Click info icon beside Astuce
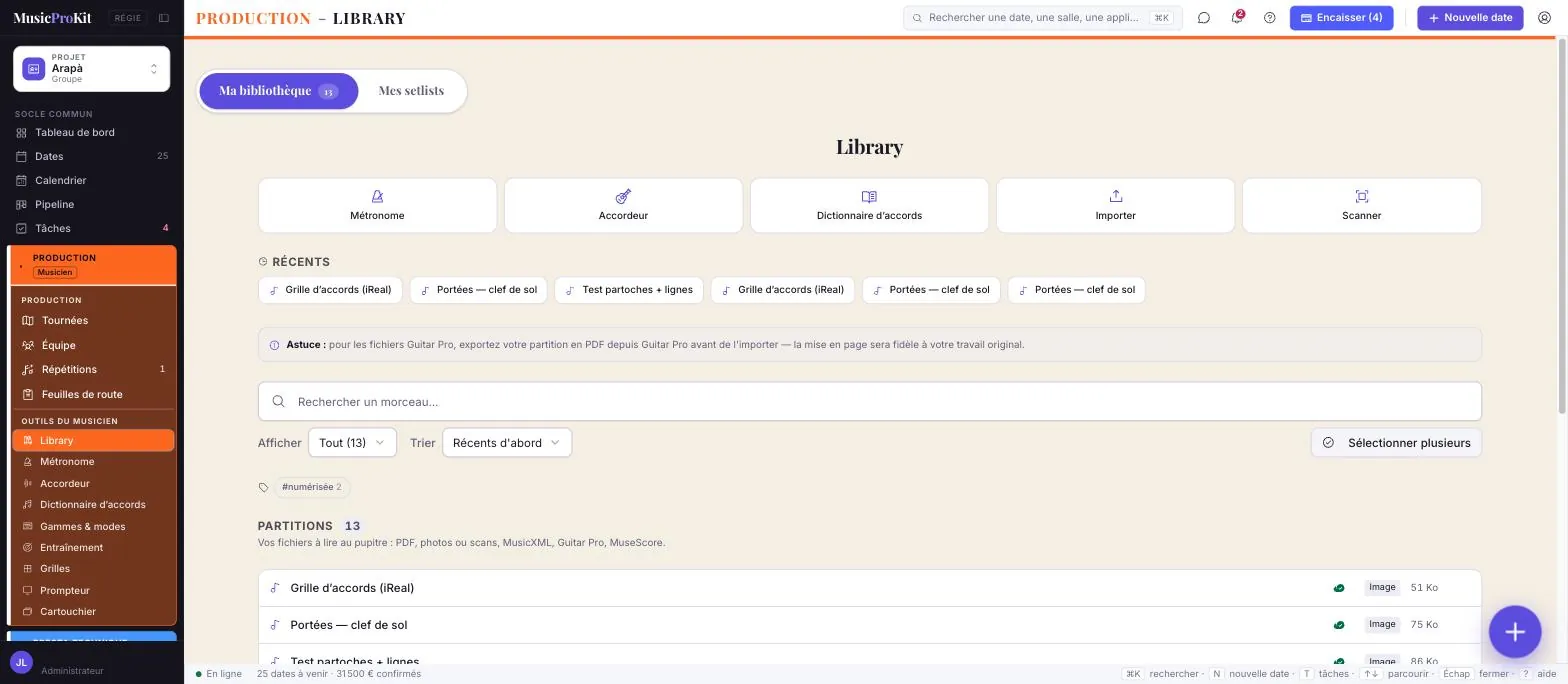 coord(275,345)
